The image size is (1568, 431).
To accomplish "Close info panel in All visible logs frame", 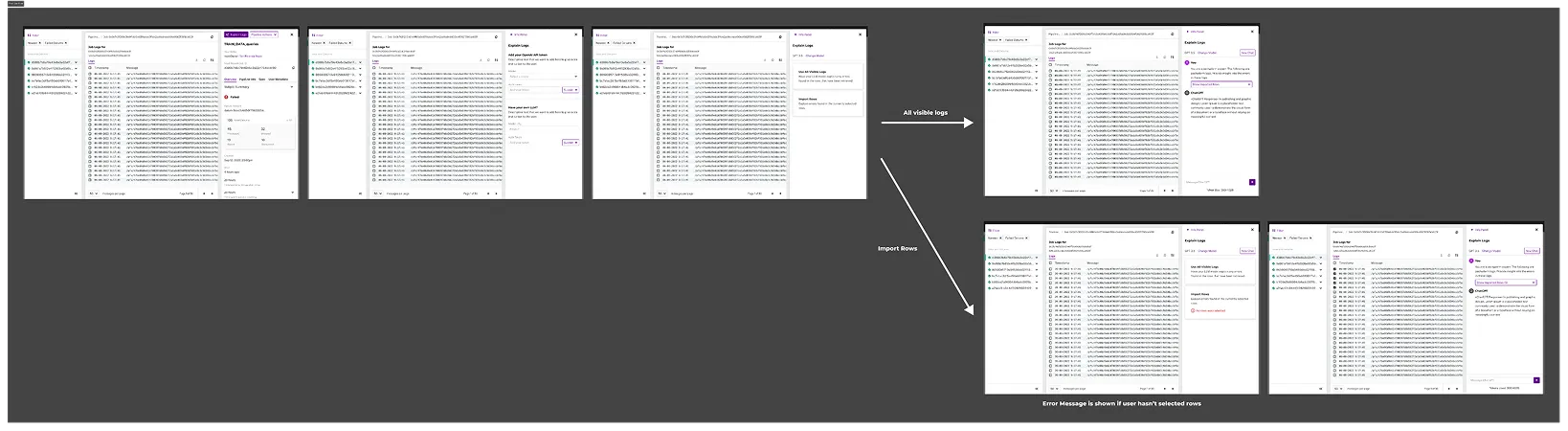I will (1252, 32).
